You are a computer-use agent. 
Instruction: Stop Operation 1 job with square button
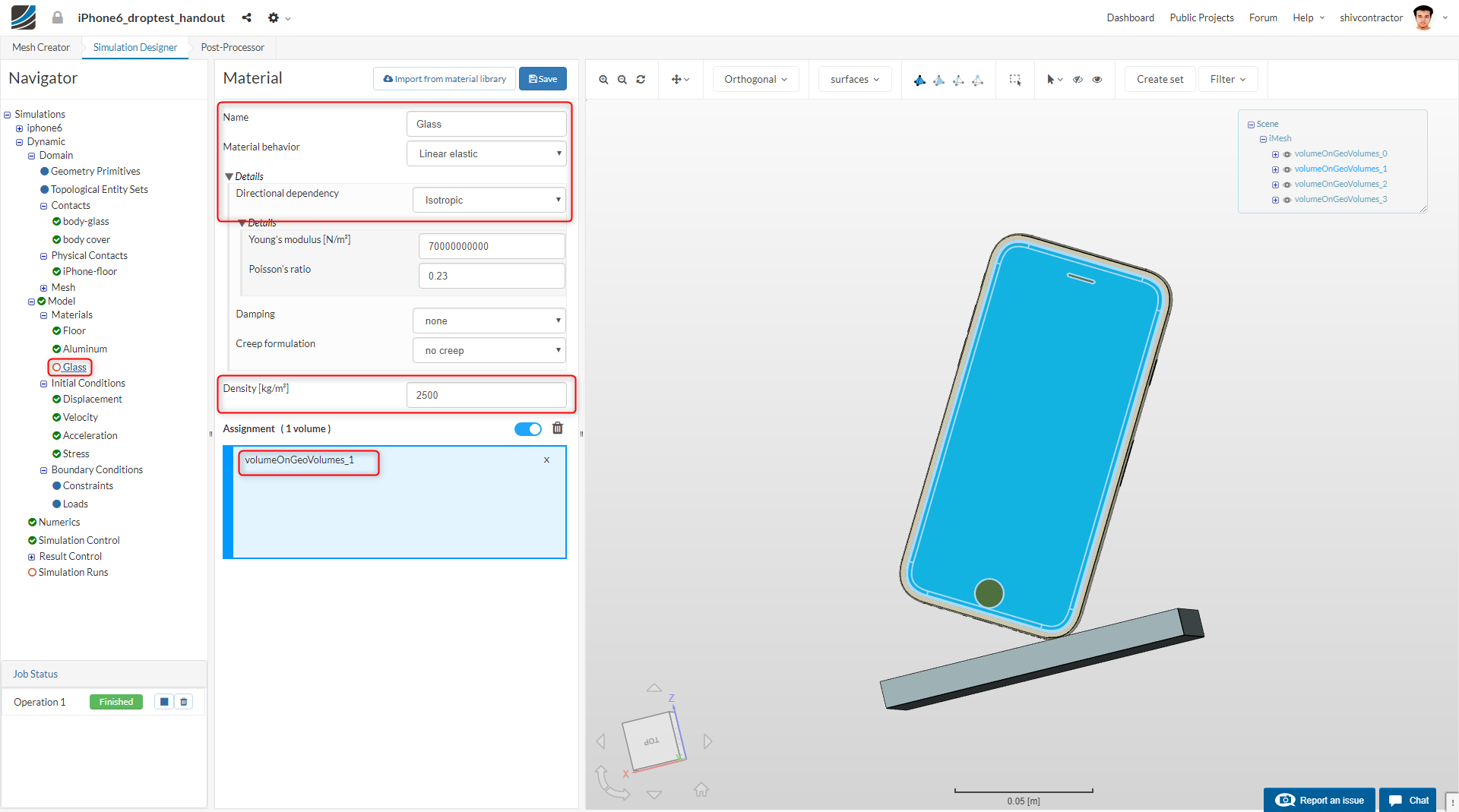point(164,702)
